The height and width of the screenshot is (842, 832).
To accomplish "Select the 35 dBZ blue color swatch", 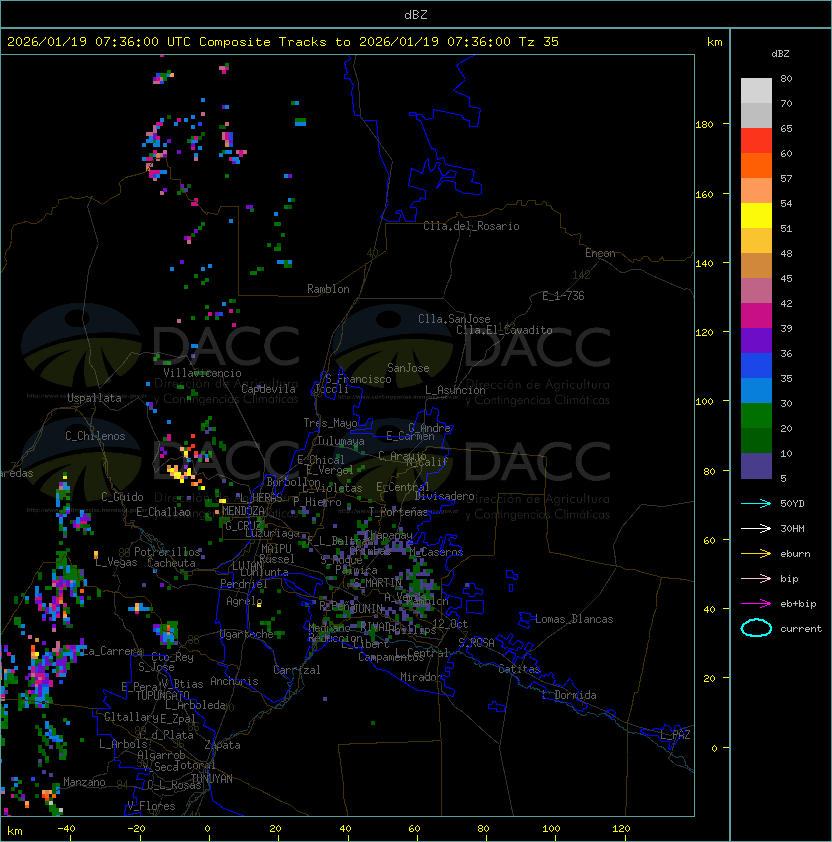I will coord(756,366).
